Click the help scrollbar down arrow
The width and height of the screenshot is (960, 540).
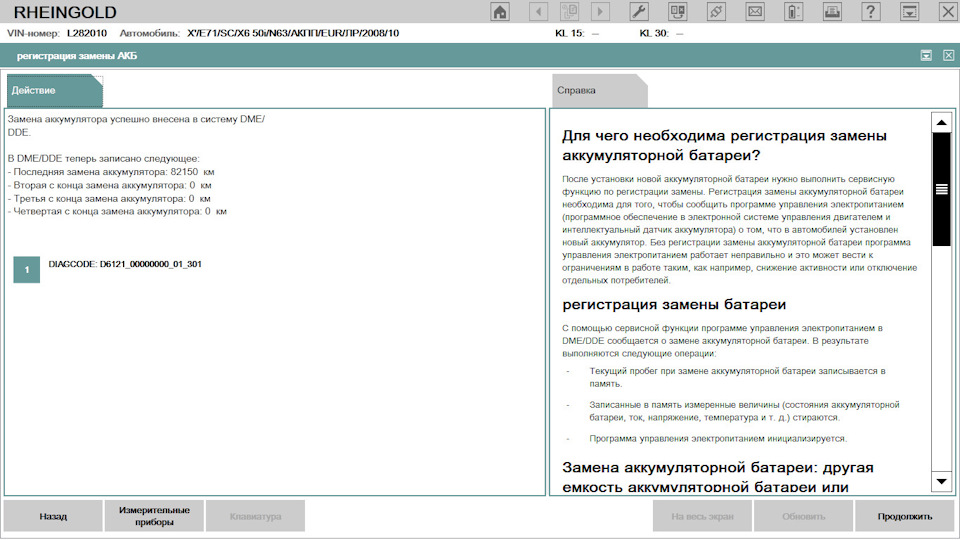[942, 481]
